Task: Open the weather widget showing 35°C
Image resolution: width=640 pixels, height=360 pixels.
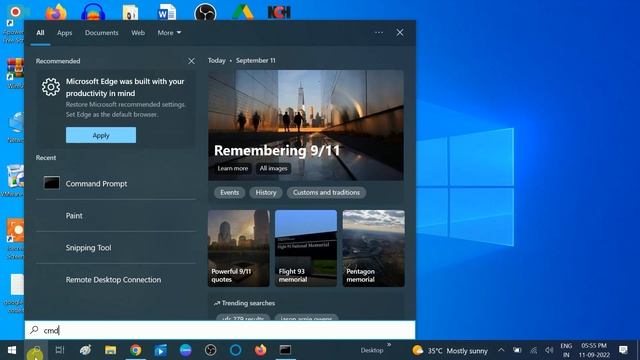Action: click(450, 350)
